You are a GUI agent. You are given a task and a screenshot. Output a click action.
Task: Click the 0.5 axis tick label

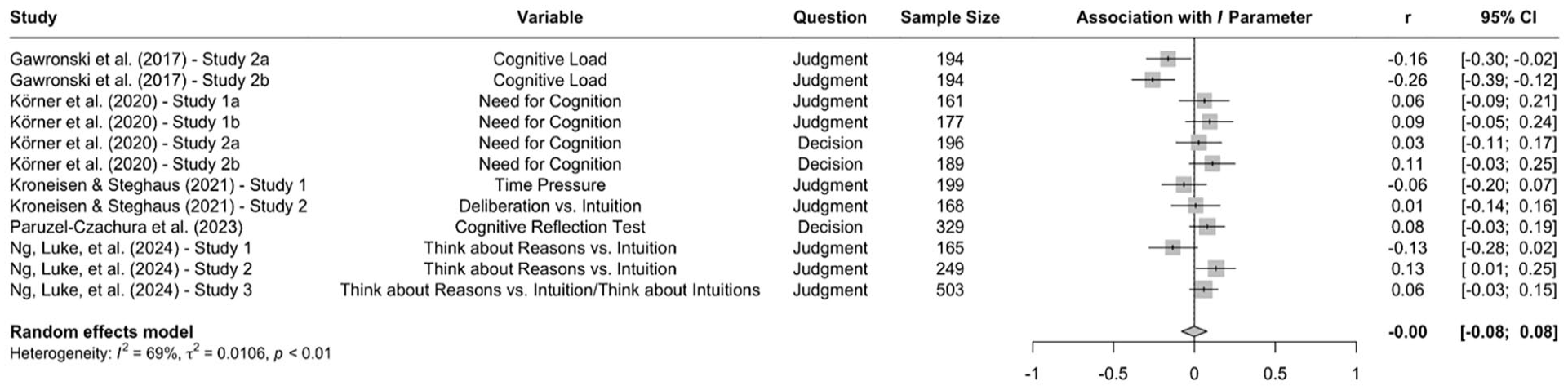[1274, 374]
